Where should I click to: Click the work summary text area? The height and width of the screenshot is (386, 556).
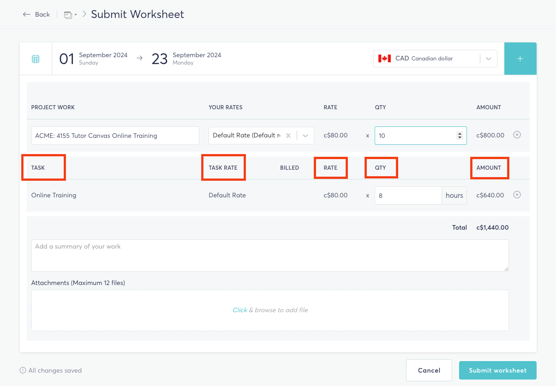[270, 255]
